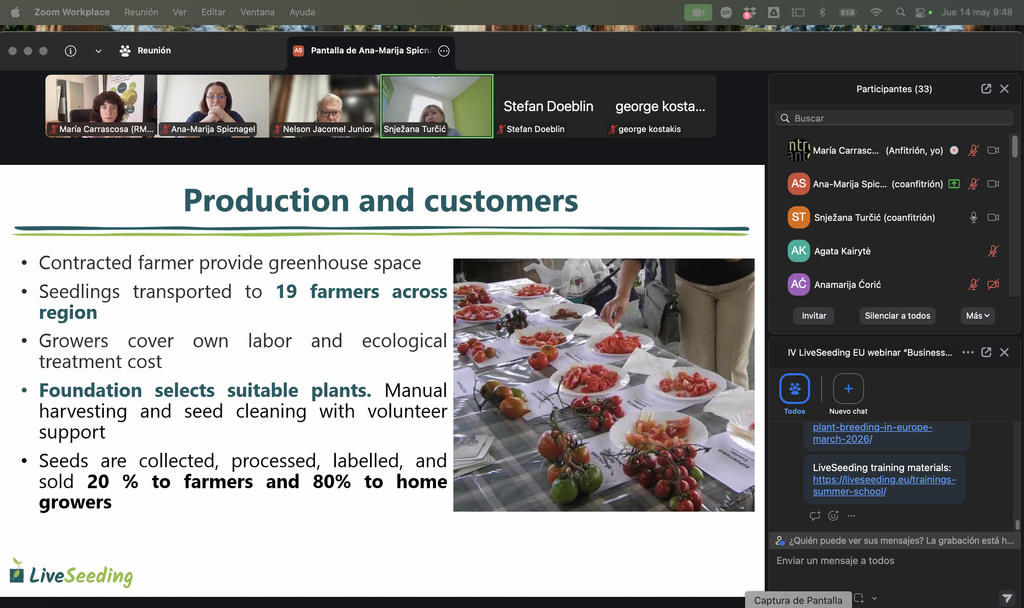Open the liveseeding.eu trainings summer school link

pyautogui.click(x=884, y=485)
